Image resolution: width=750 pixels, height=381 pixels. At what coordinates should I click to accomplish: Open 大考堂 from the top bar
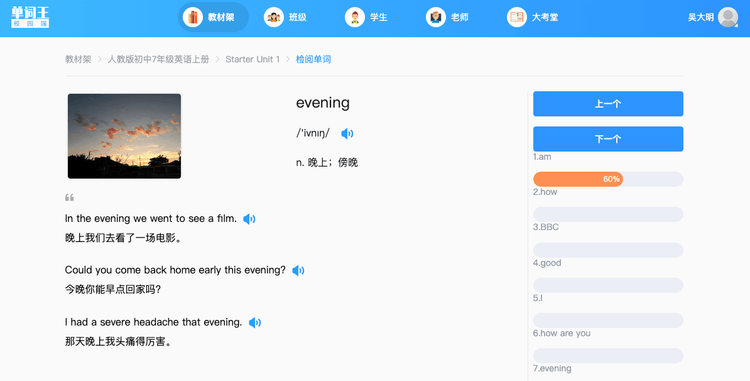[x=532, y=17]
